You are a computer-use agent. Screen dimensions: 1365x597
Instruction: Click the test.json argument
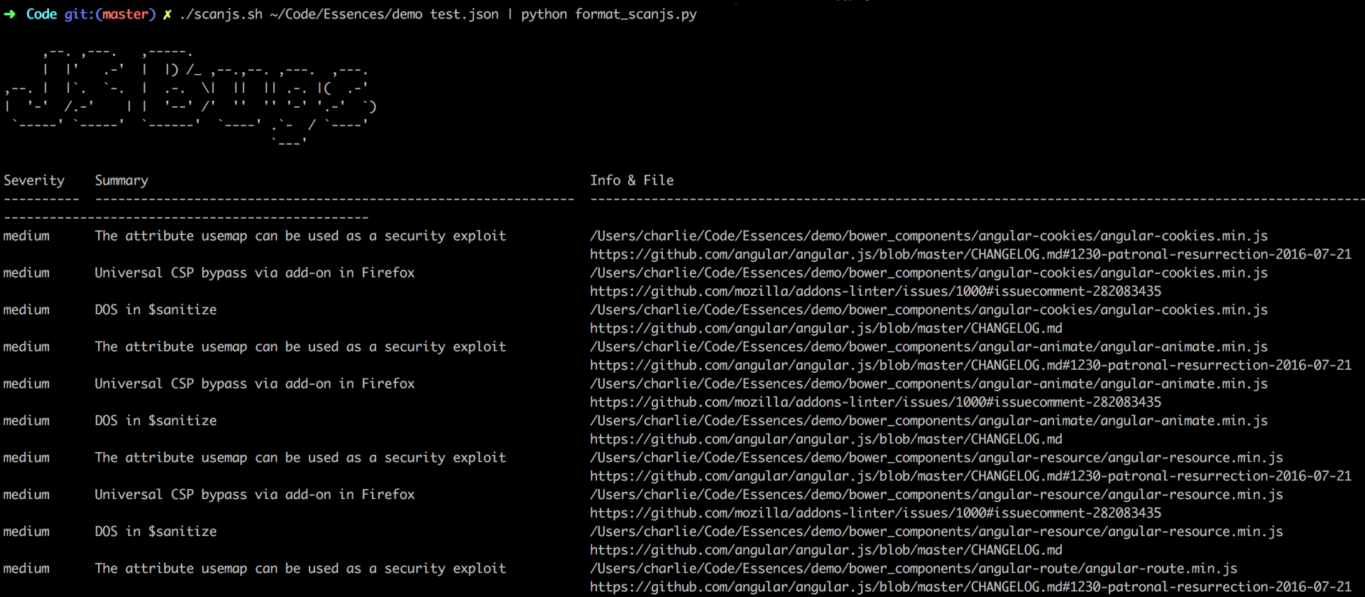[468, 15]
